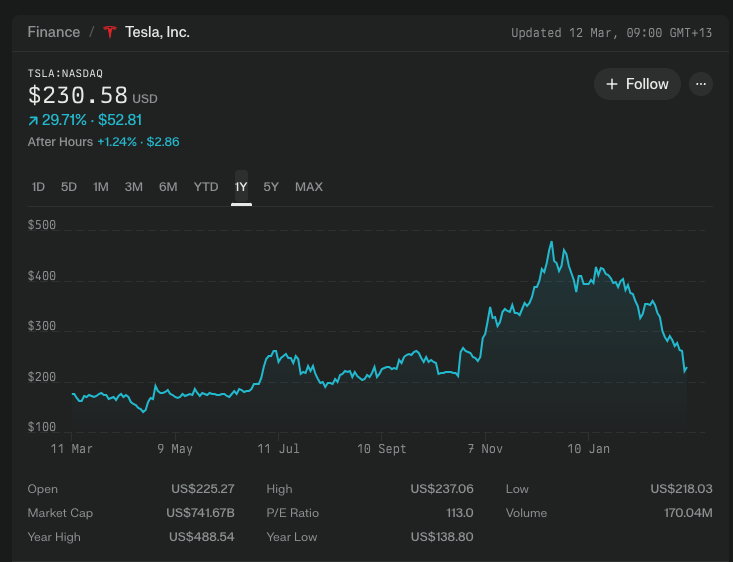Click the Year Low value US$138.80
Screen dimensions: 733x562
point(442,537)
